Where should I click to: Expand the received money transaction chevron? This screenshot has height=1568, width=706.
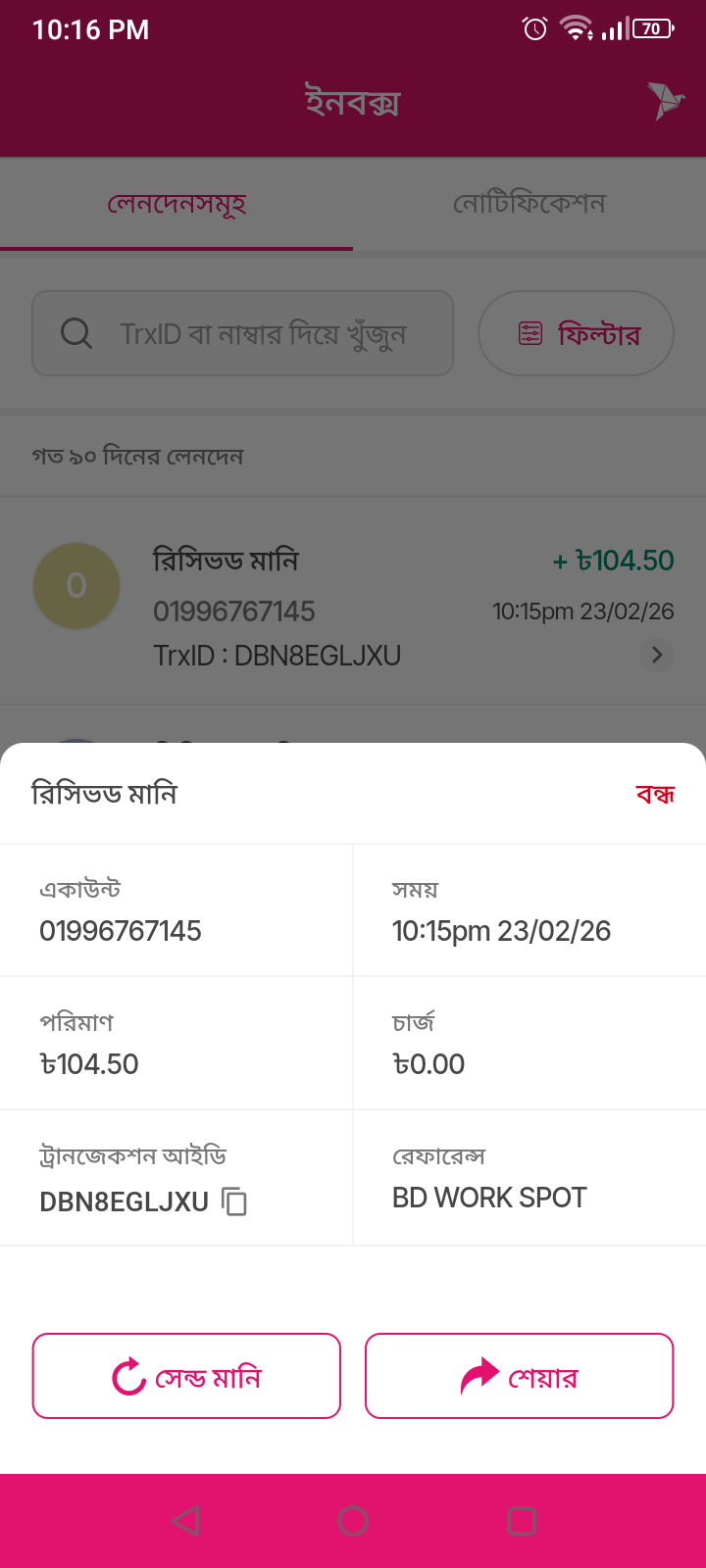(657, 654)
